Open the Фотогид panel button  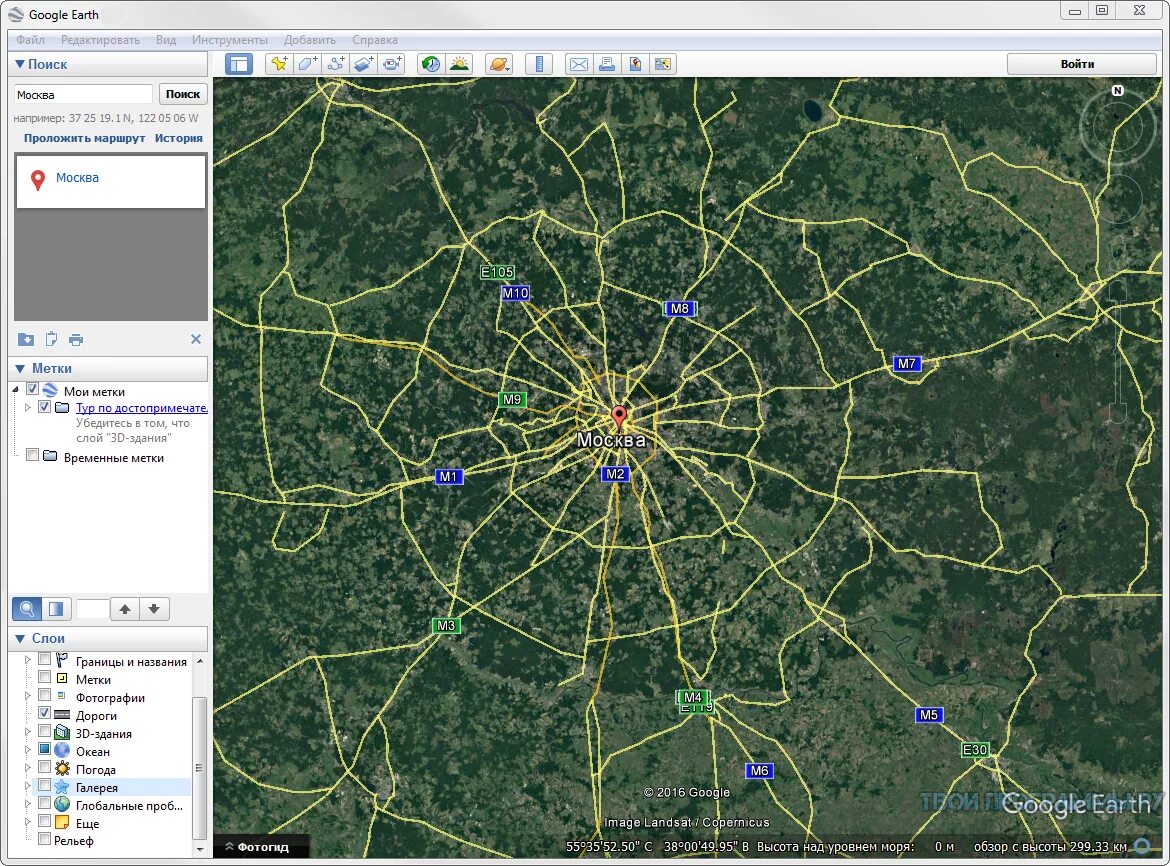pyautogui.click(x=261, y=847)
